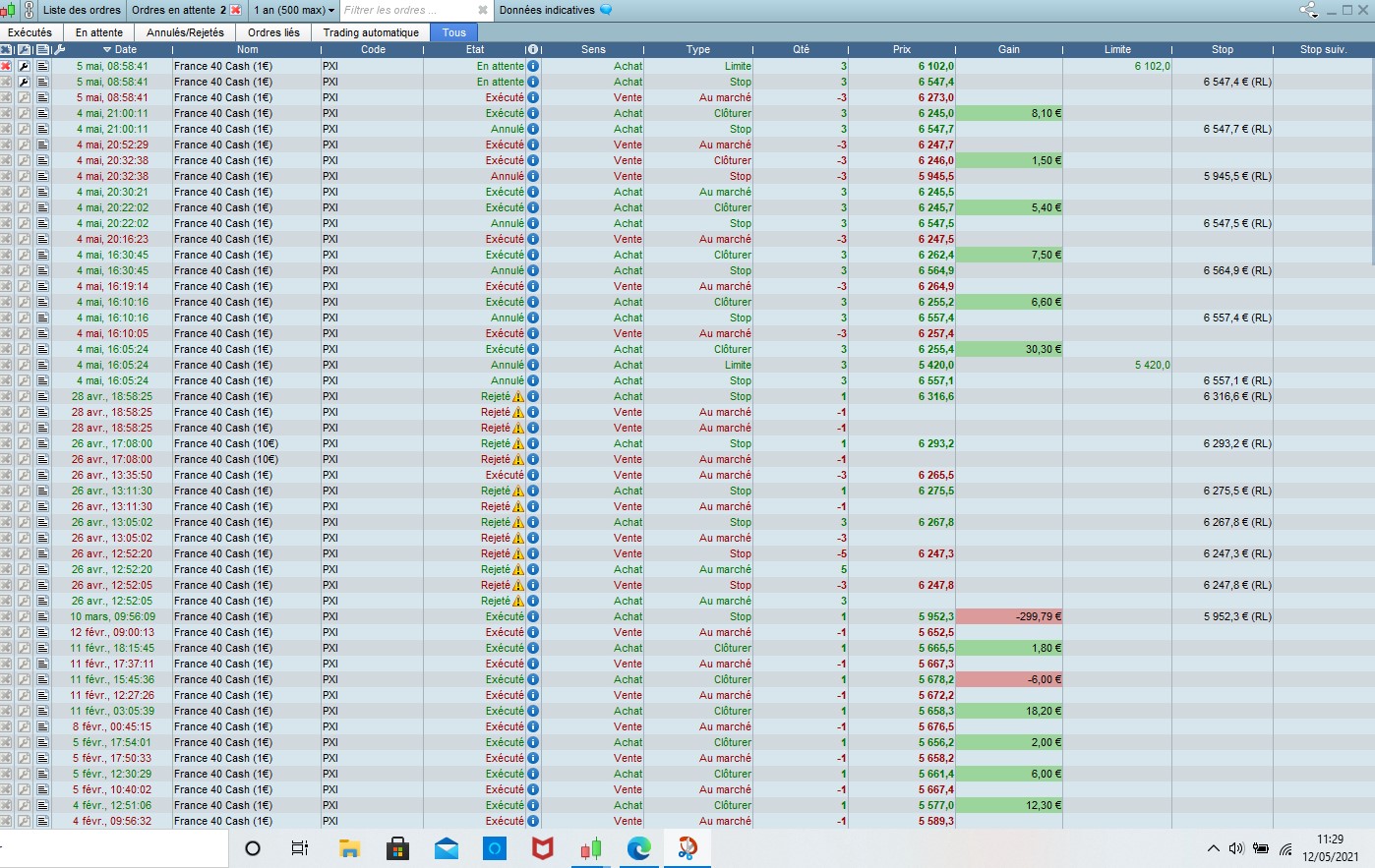
Task: Open the Ordres liés tab
Action: pyautogui.click(x=273, y=32)
